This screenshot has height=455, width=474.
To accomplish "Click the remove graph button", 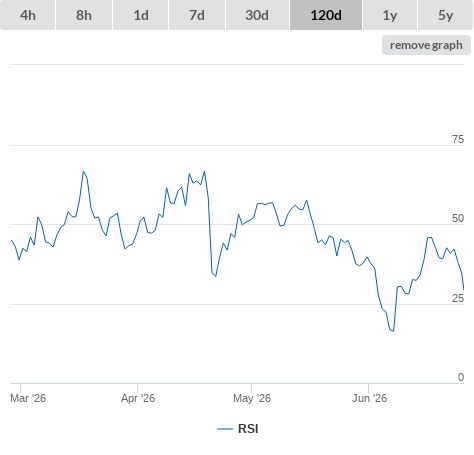I will tap(426, 45).
